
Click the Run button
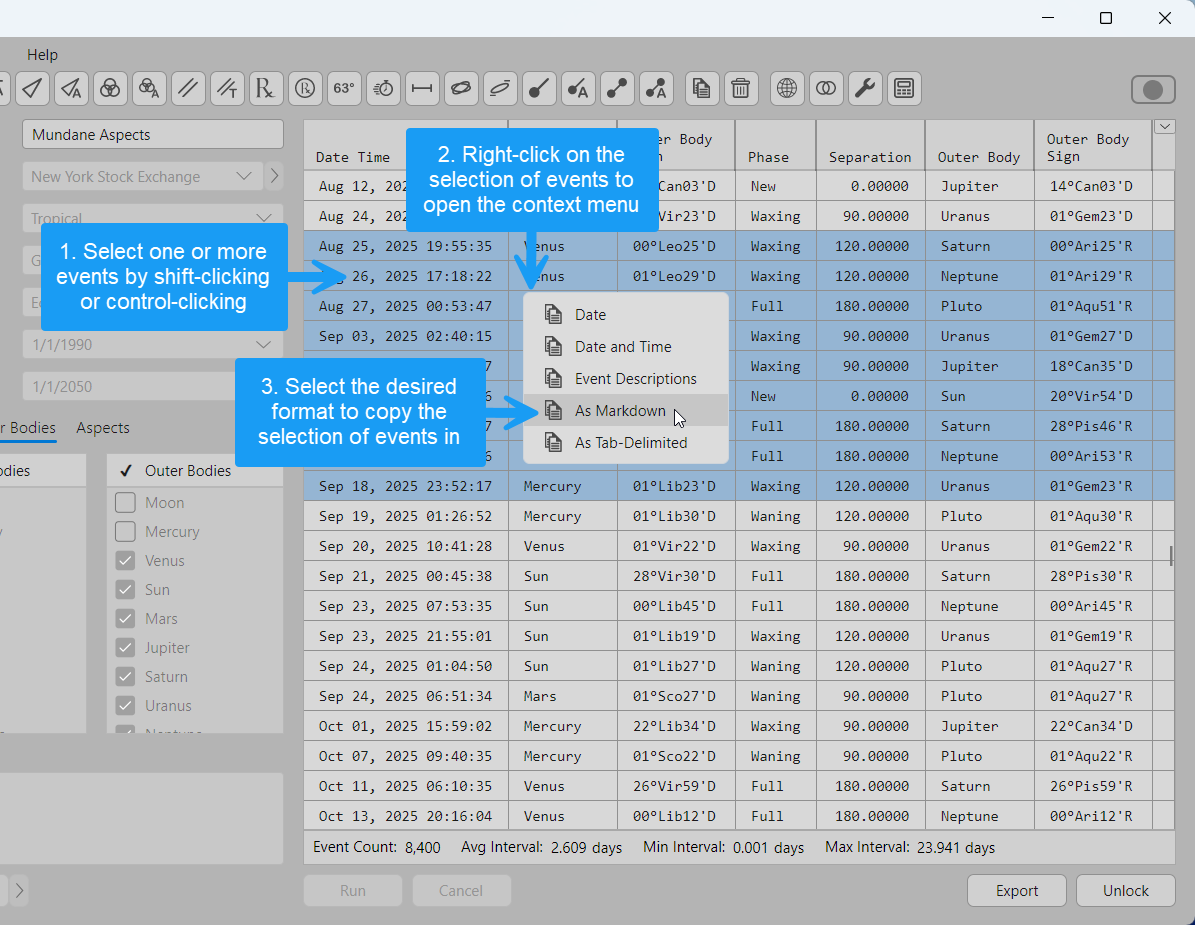[x=353, y=890]
